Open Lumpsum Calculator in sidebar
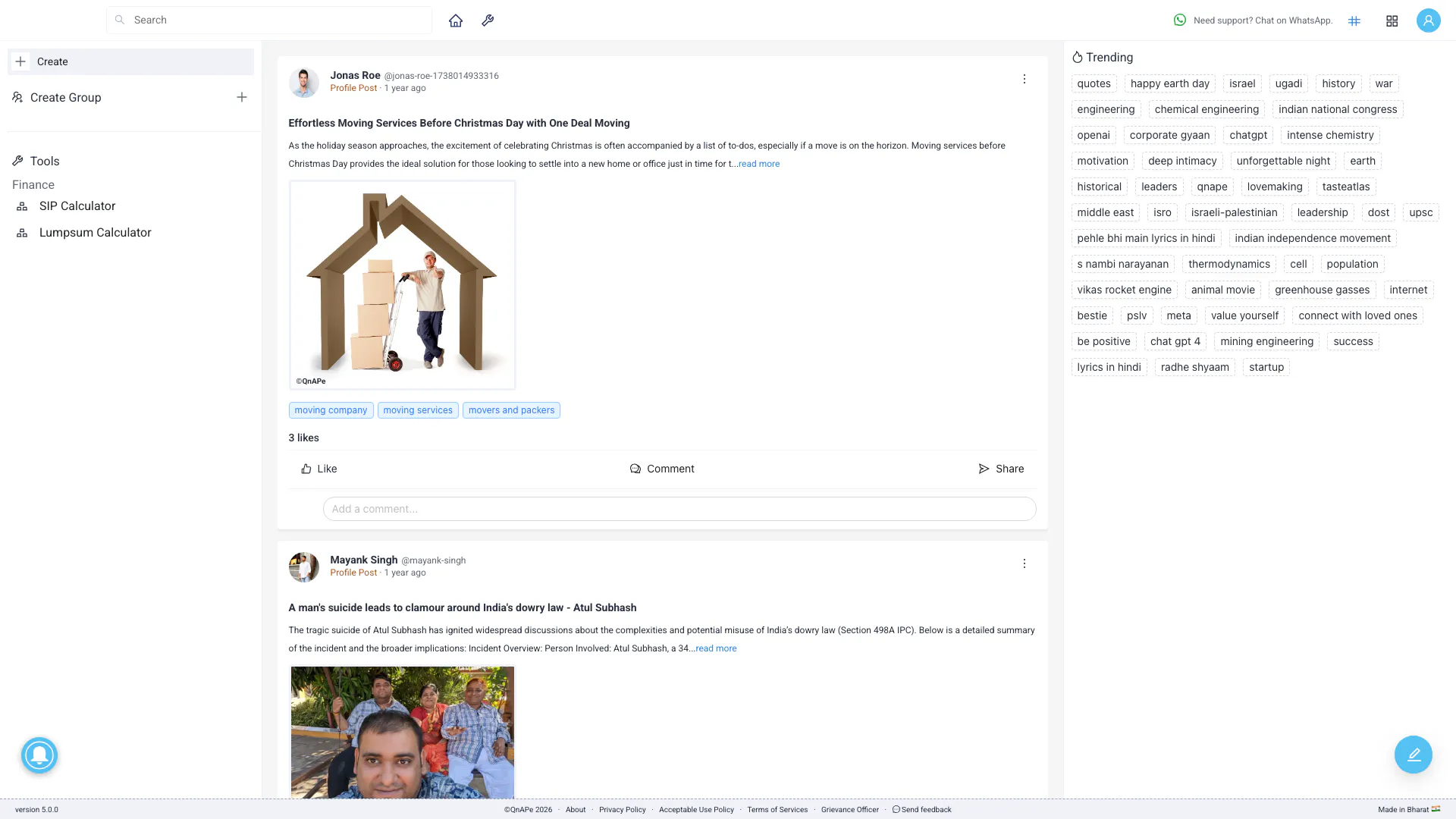The image size is (1456, 819). pos(95,233)
